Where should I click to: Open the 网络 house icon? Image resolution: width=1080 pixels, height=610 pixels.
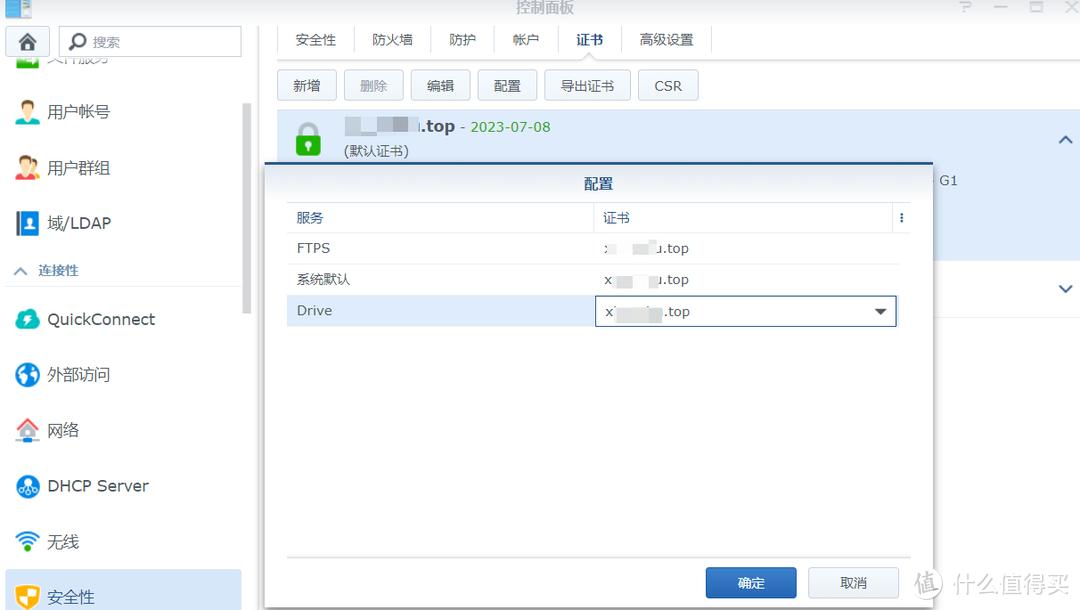tap(28, 430)
